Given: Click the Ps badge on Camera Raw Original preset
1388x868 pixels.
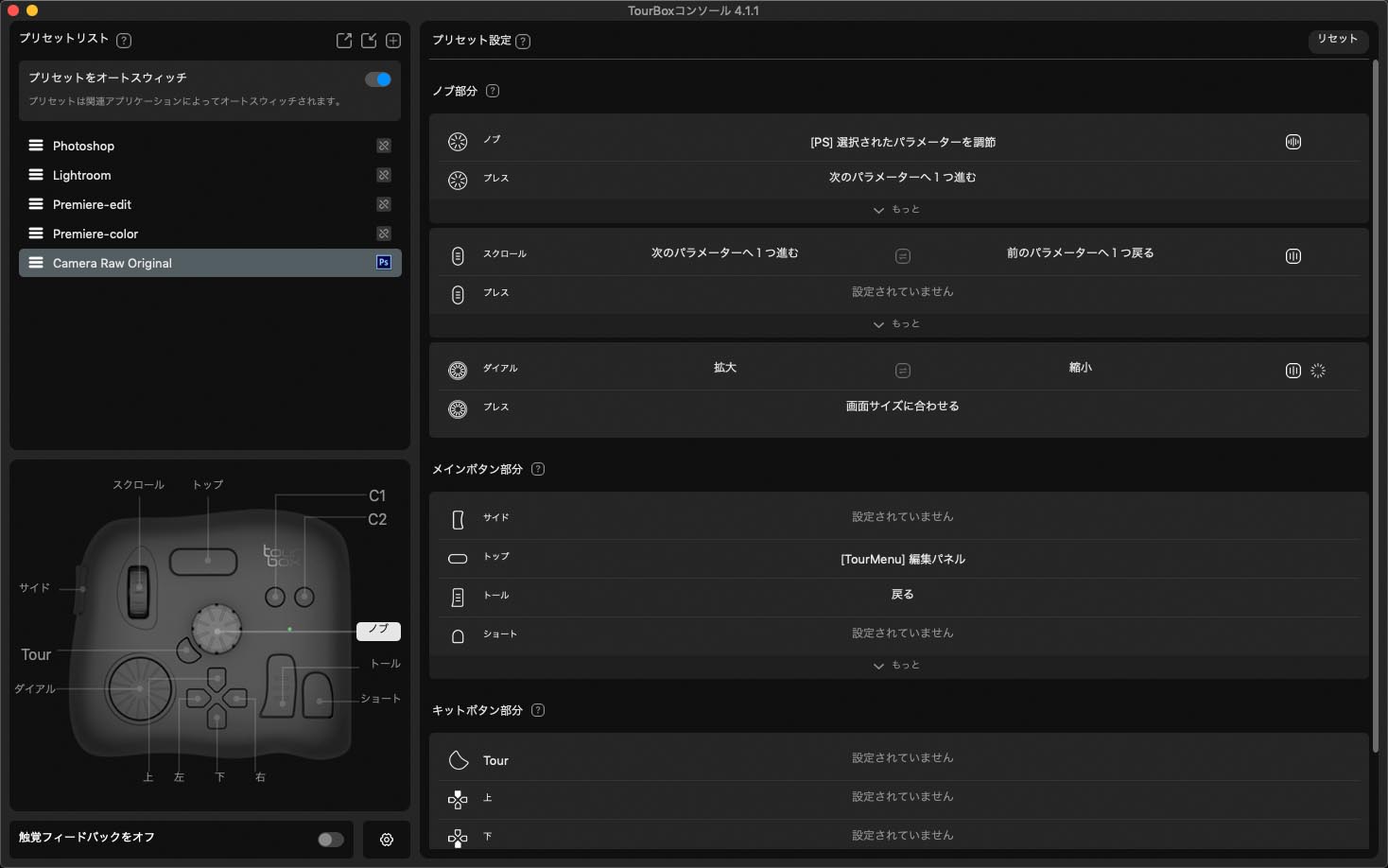Looking at the screenshot, I should coord(384,263).
